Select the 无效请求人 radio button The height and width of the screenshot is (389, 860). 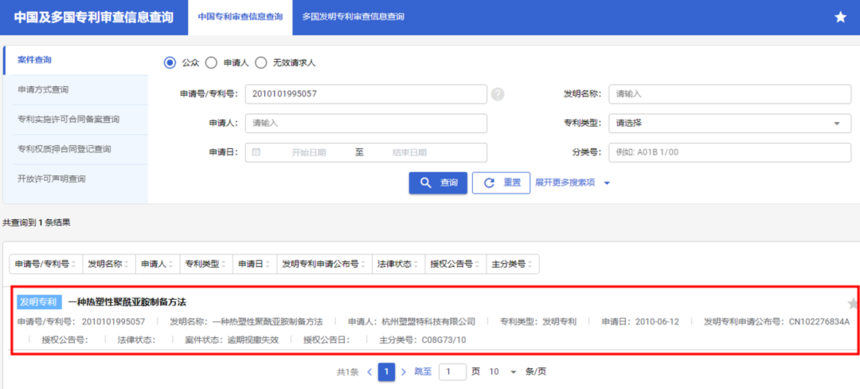click(x=261, y=63)
